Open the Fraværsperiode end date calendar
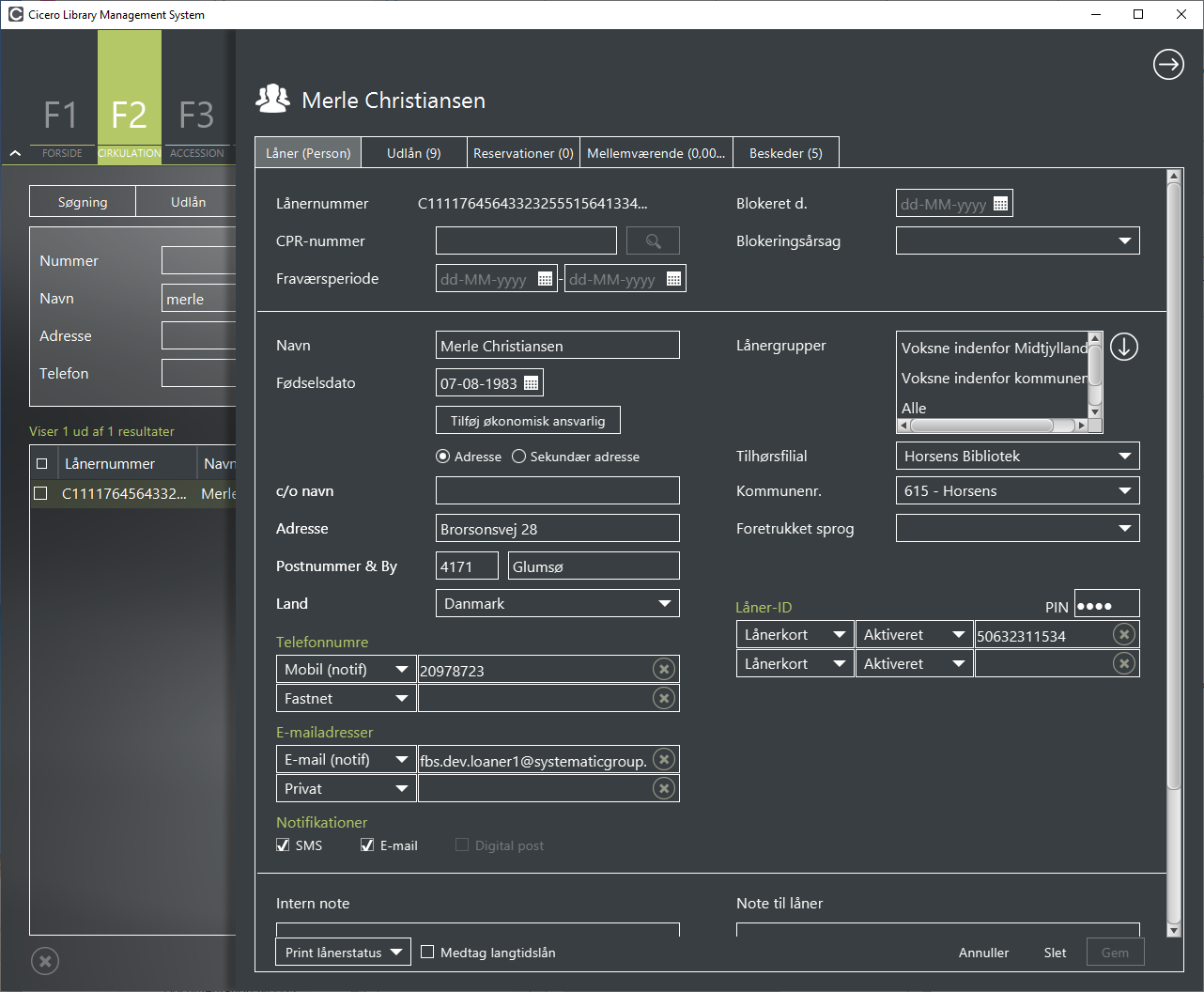This screenshot has height=992, width=1204. coord(673,279)
